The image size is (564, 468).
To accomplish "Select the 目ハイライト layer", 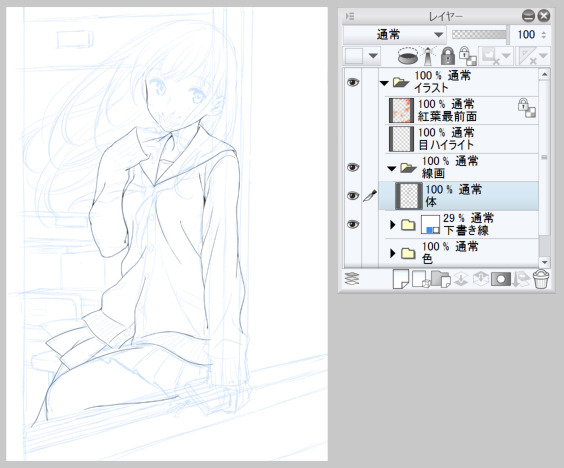I will (x=461, y=139).
